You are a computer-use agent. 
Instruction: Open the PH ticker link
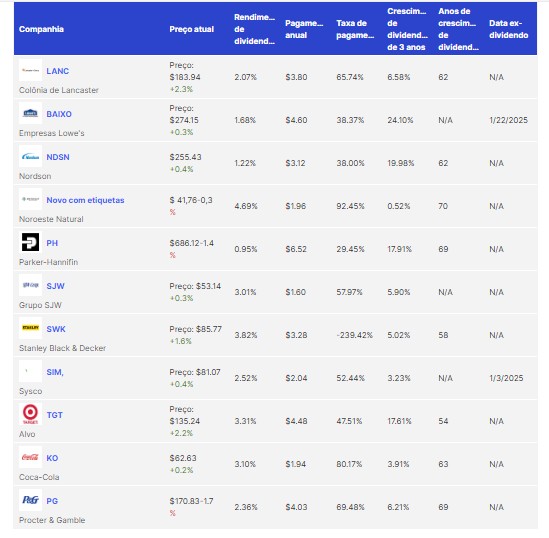click(52, 243)
